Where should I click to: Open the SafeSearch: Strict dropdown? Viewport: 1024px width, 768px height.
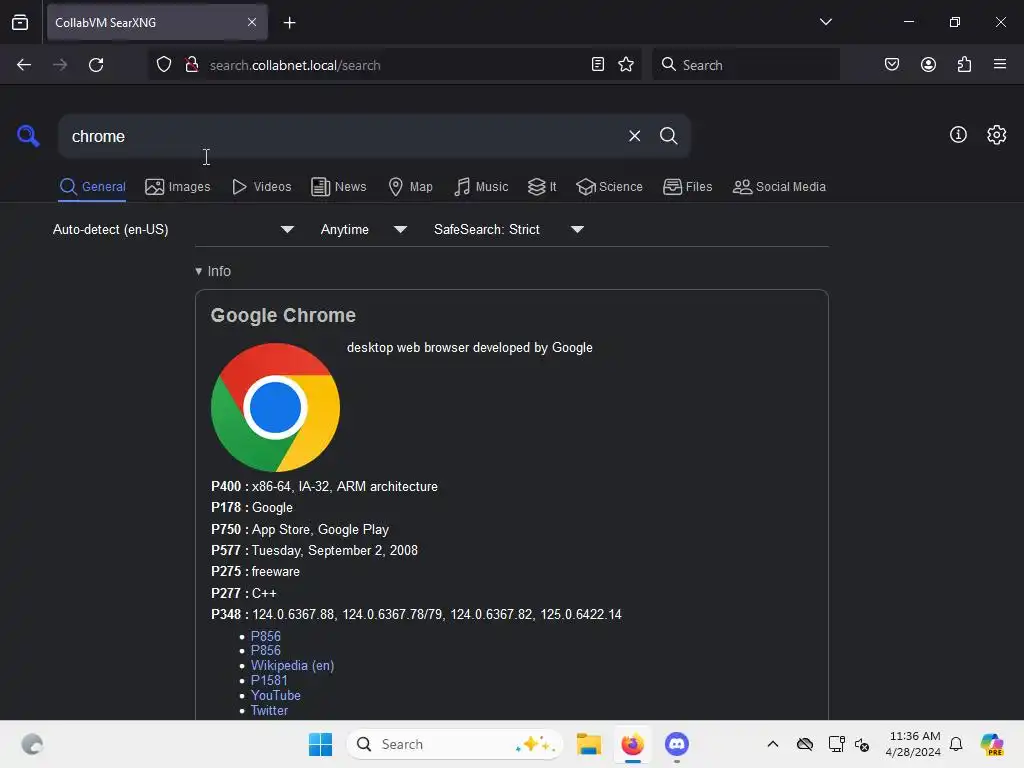coord(509,229)
